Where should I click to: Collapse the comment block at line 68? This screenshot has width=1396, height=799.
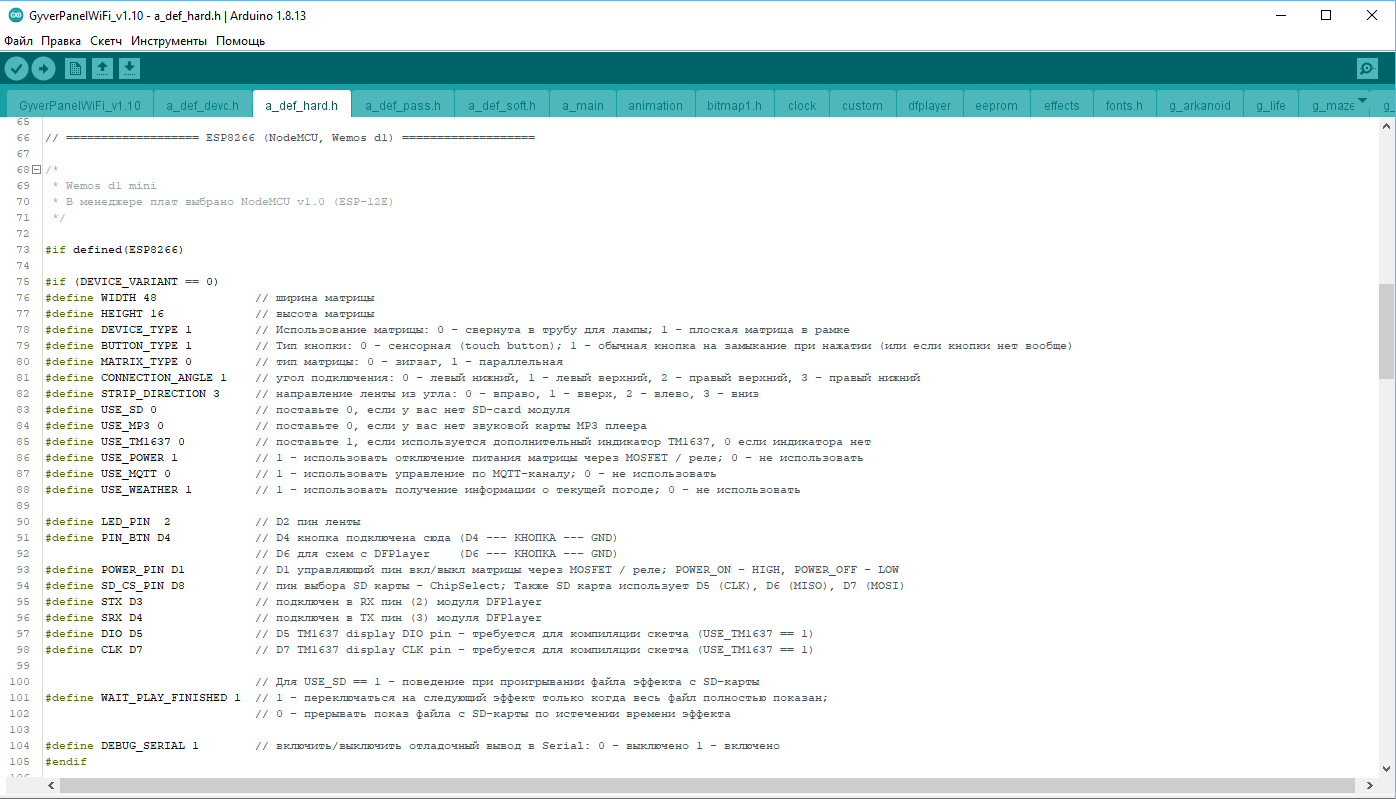tap(36, 169)
